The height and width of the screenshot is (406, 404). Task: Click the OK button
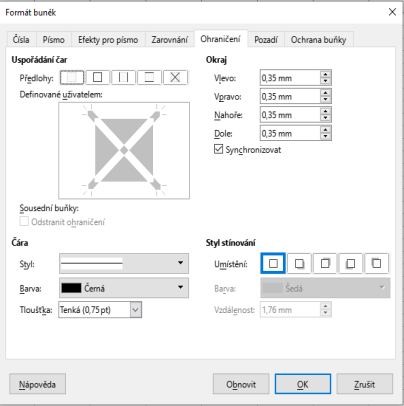coord(303,384)
